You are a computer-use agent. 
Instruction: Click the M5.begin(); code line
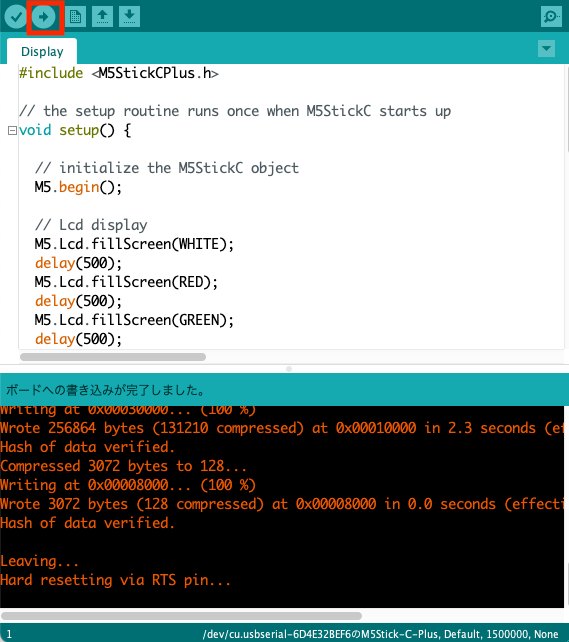point(78,188)
